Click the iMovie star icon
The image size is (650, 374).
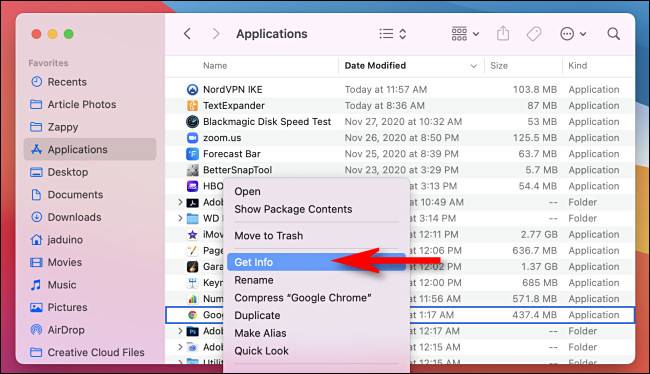tap(192, 234)
